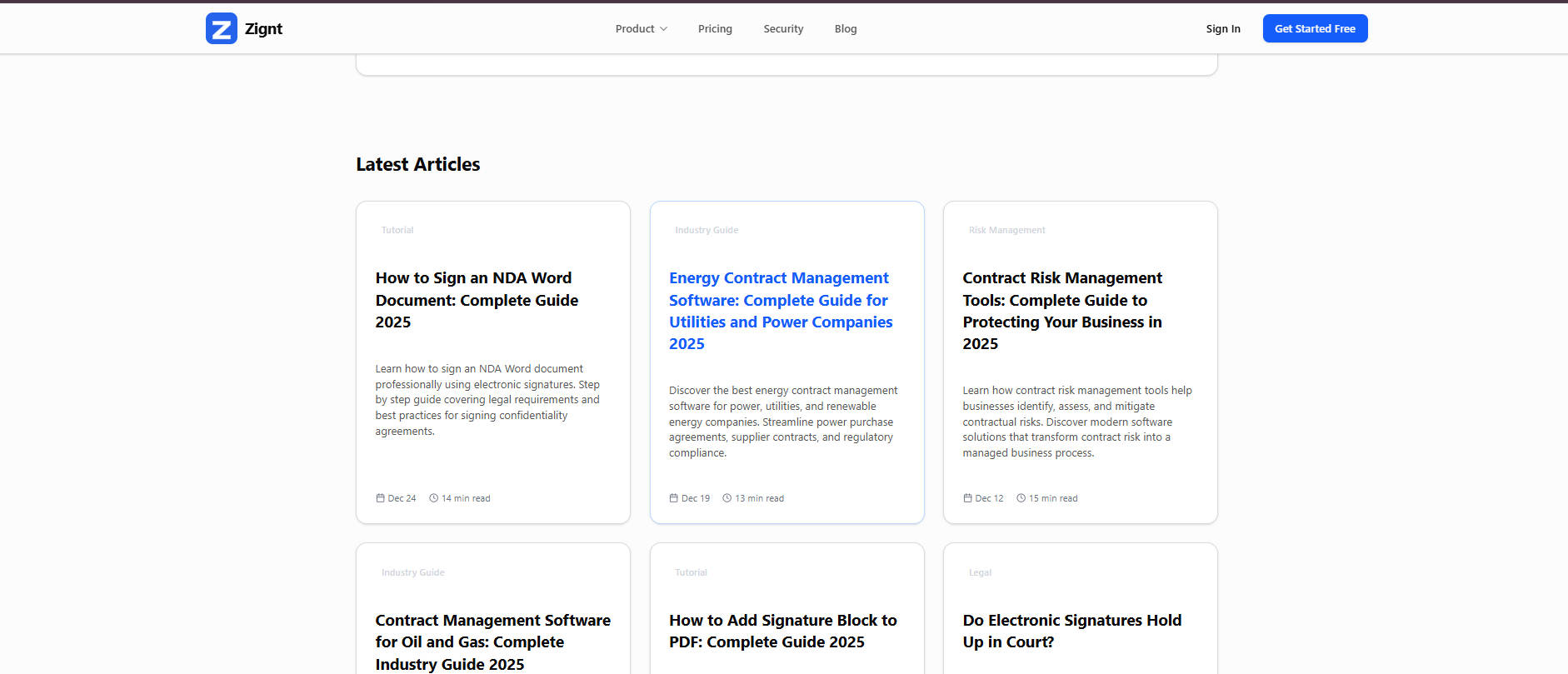Click Tutorial tag on NDA Word article
The height and width of the screenshot is (674, 1568).
(x=397, y=230)
